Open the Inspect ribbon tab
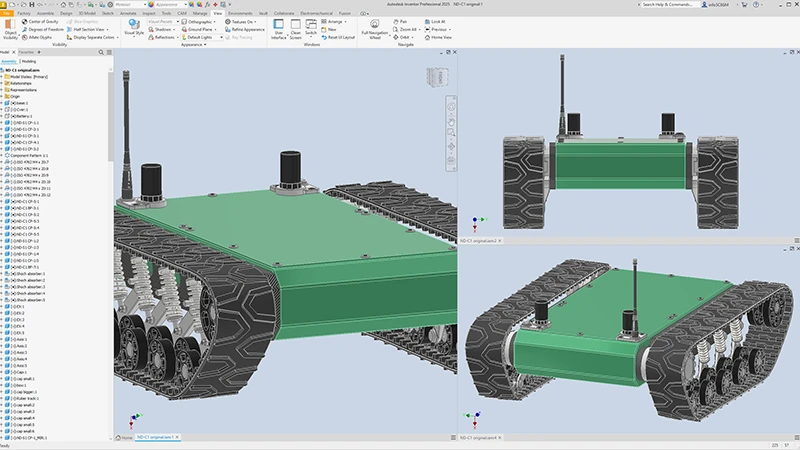 click(x=149, y=13)
